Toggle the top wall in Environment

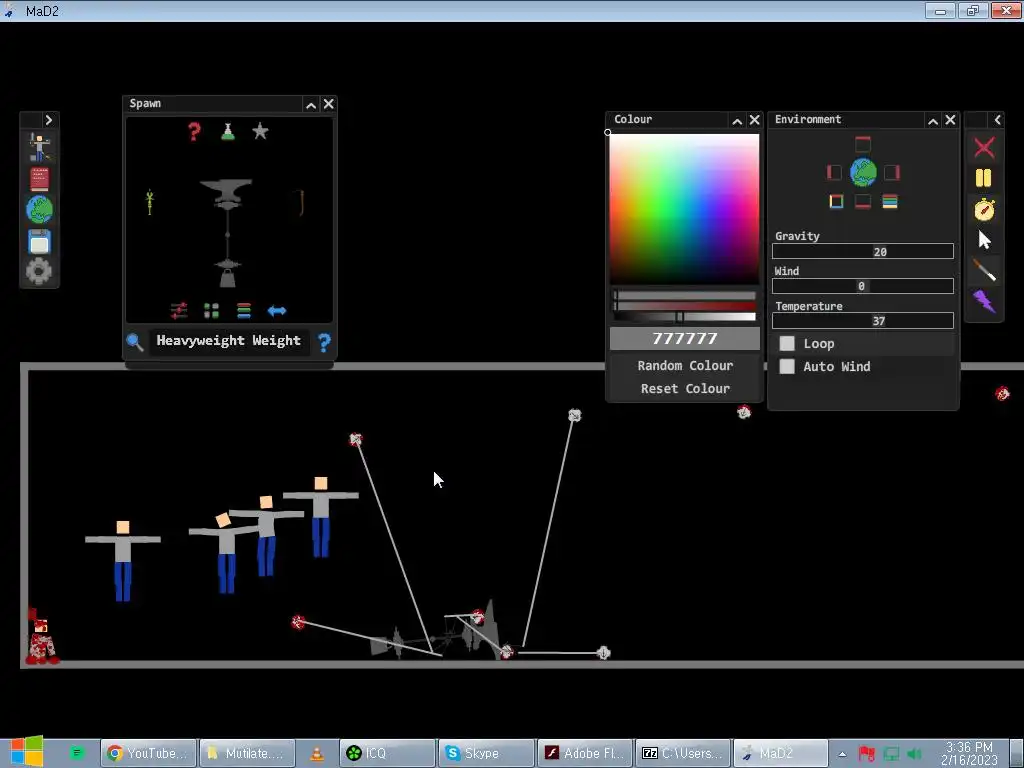coord(863,144)
